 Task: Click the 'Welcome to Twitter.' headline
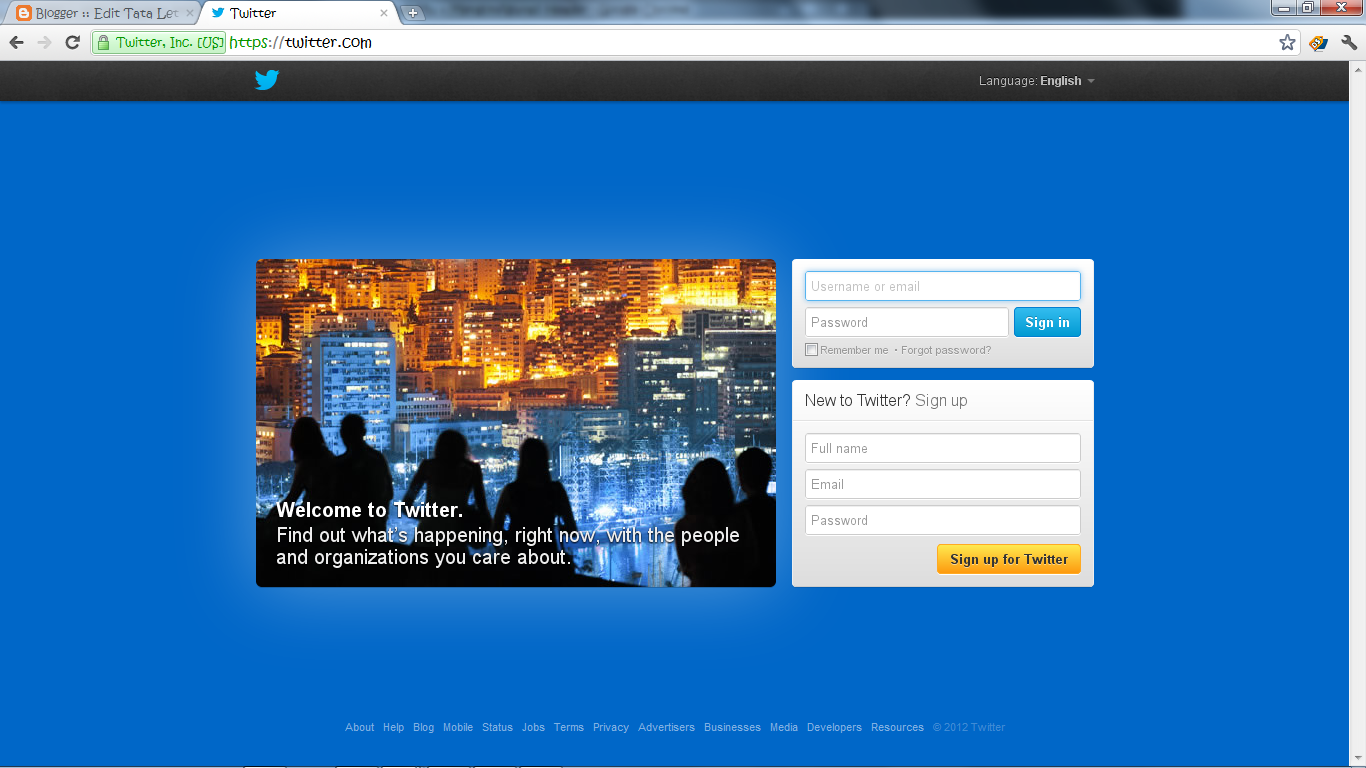coord(370,510)
